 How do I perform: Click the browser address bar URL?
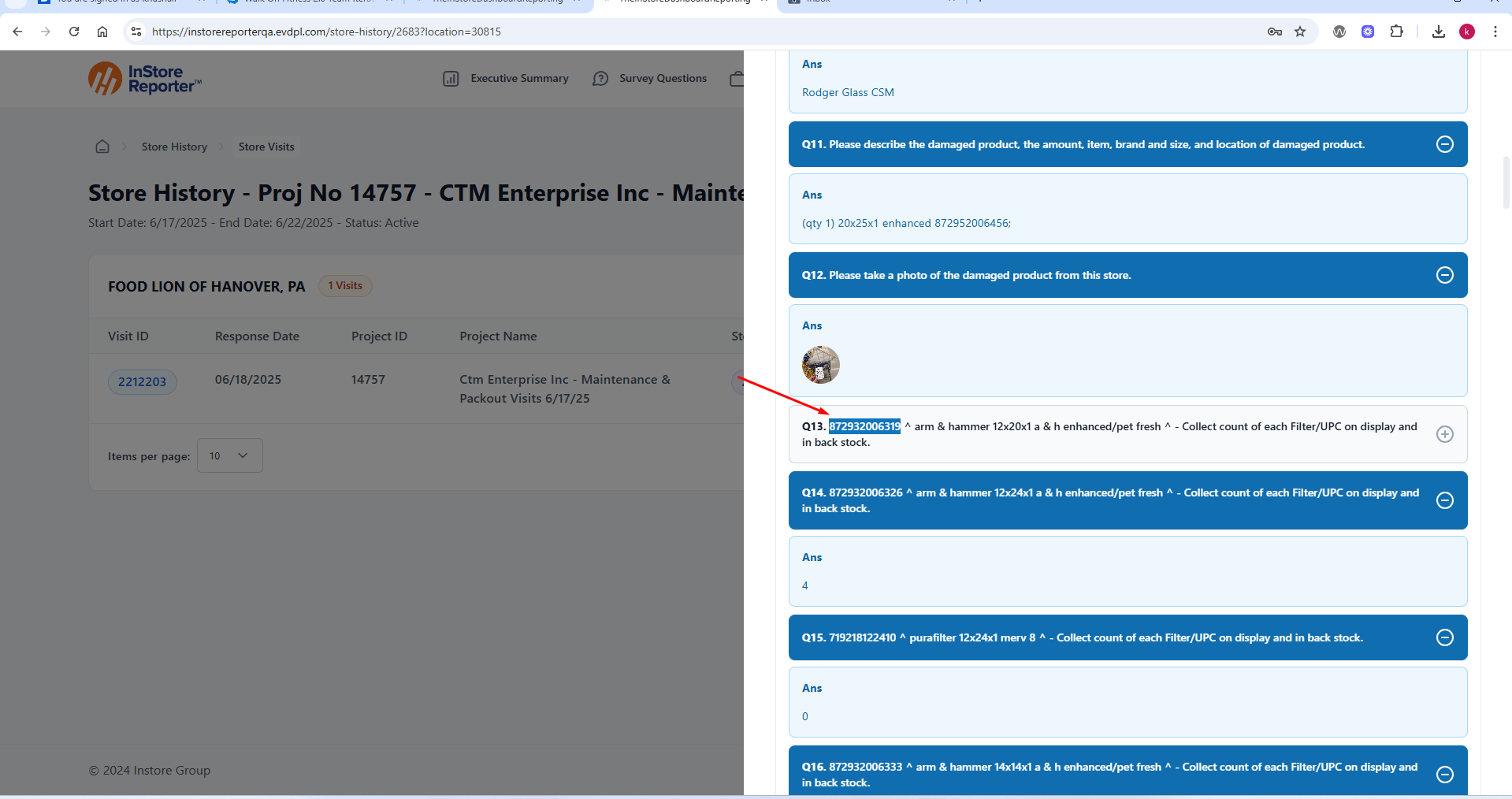326,32
